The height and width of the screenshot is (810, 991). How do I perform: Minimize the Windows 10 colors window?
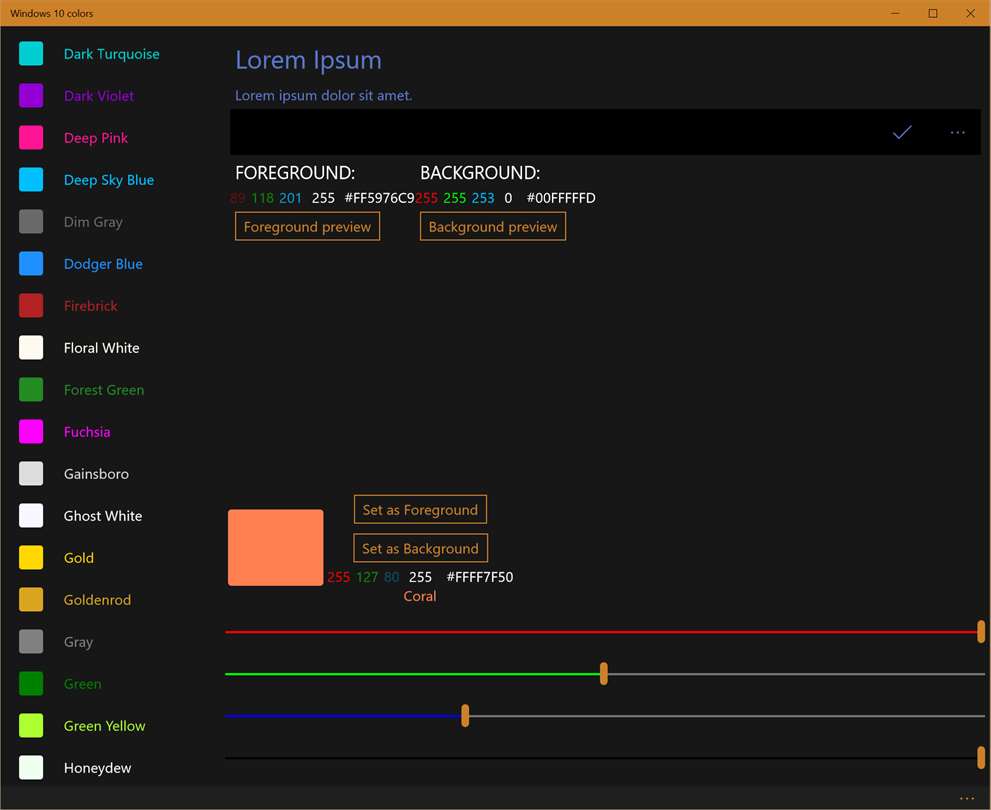pos(896,13)
